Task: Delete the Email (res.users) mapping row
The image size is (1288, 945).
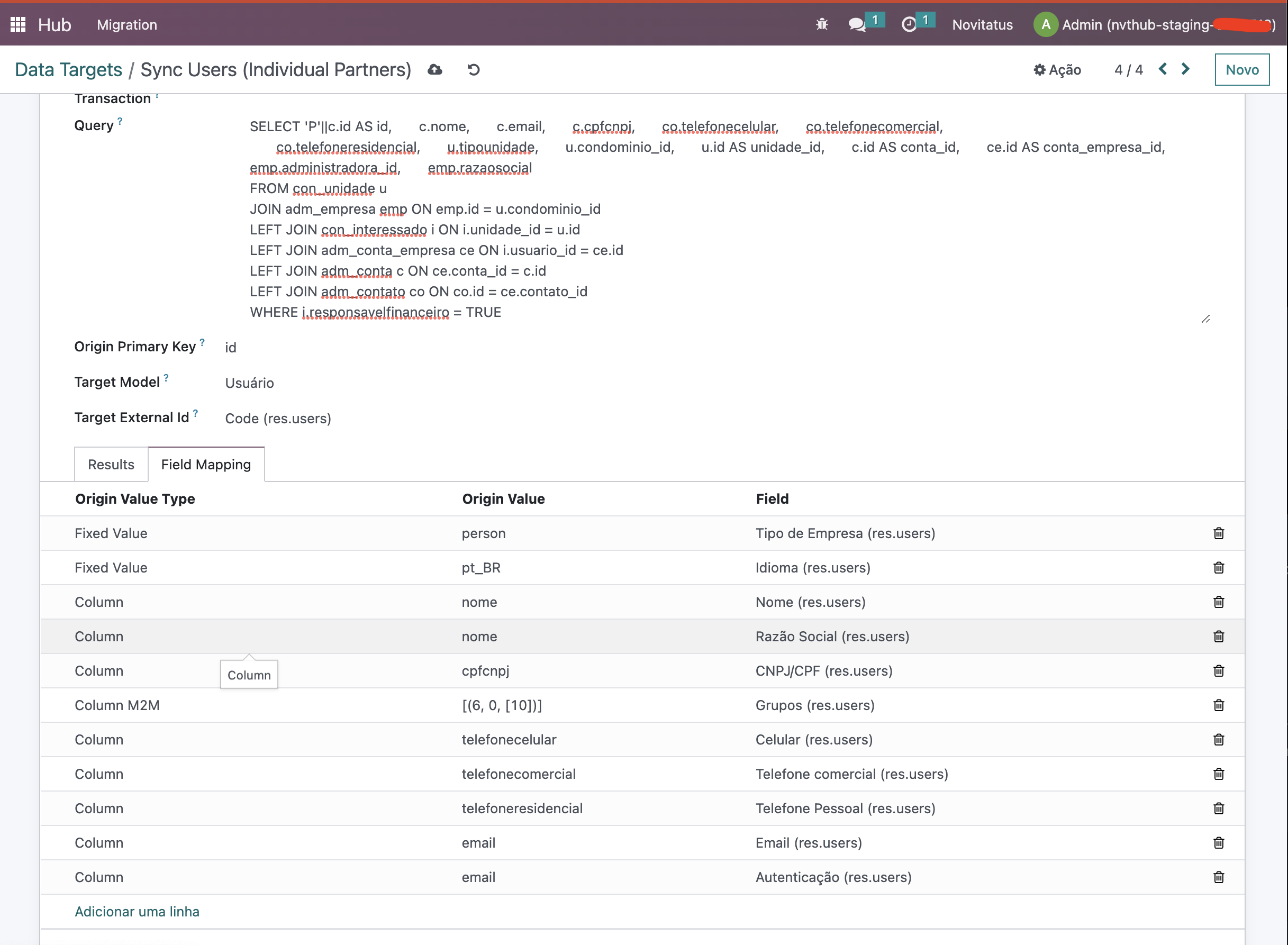Action: (x=1219, y=842)
